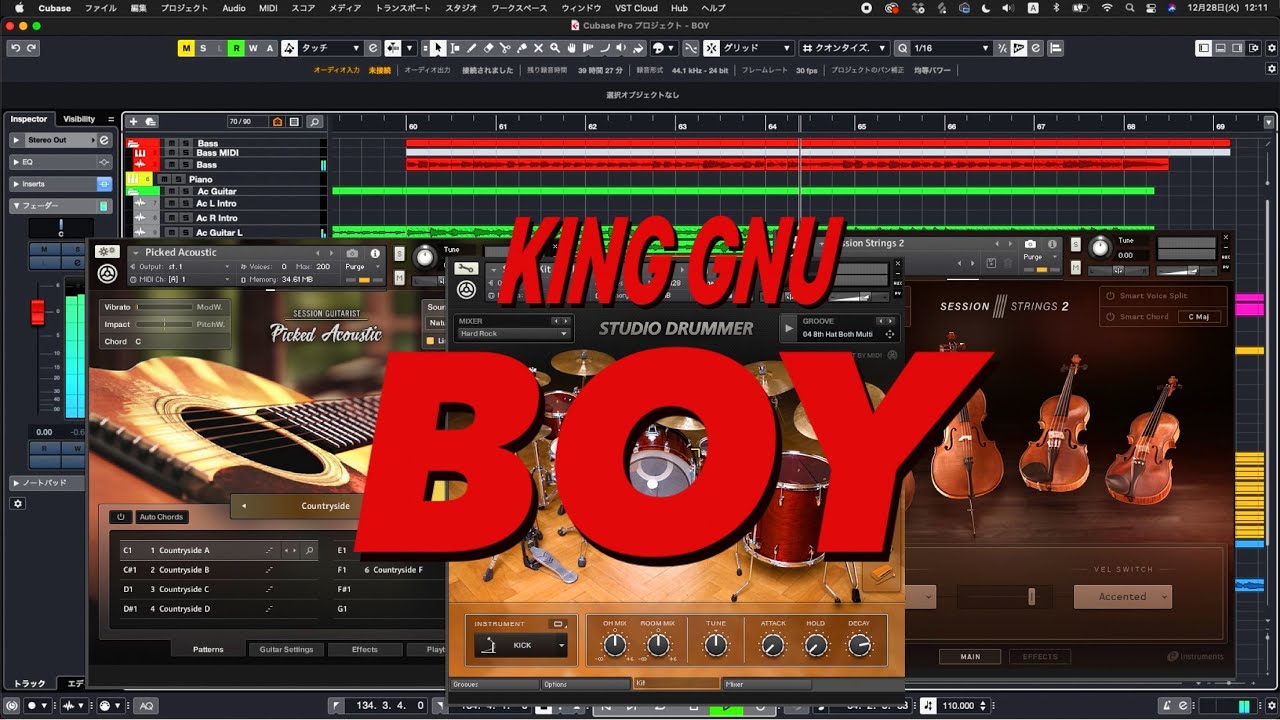Open the EFFECTS tab in Session Strings
This screenshot has height=720, width=1280.
pos(1040,657)
